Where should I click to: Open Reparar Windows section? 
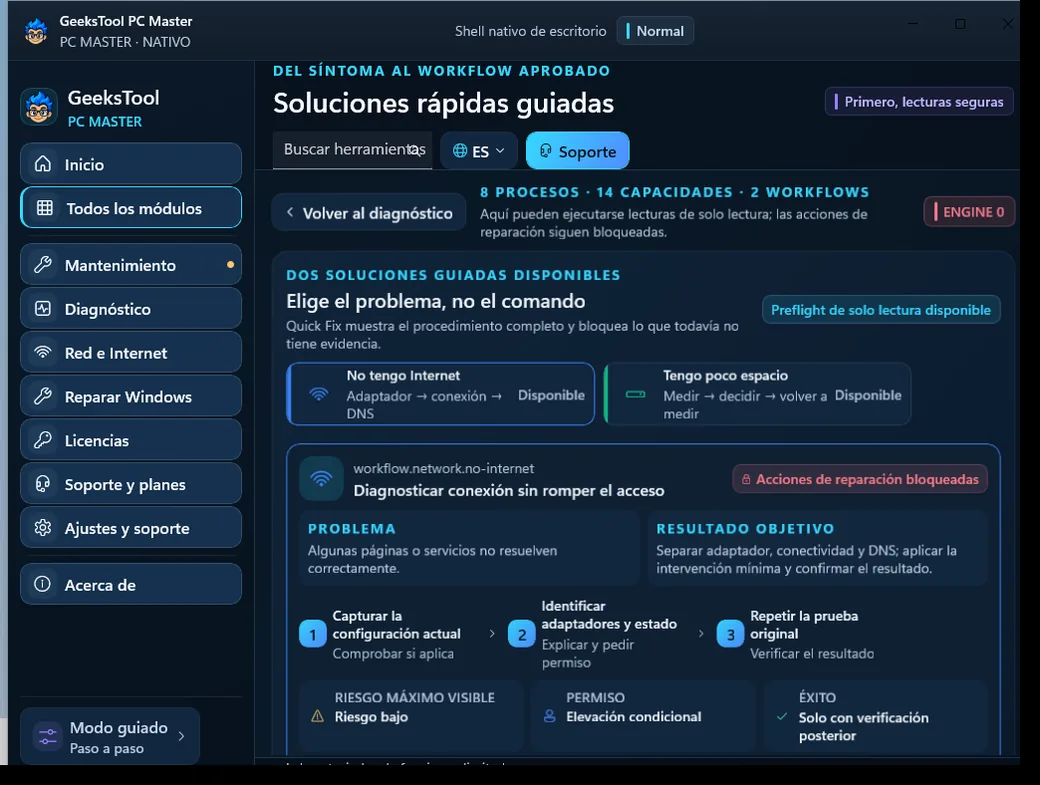[131, 396]
